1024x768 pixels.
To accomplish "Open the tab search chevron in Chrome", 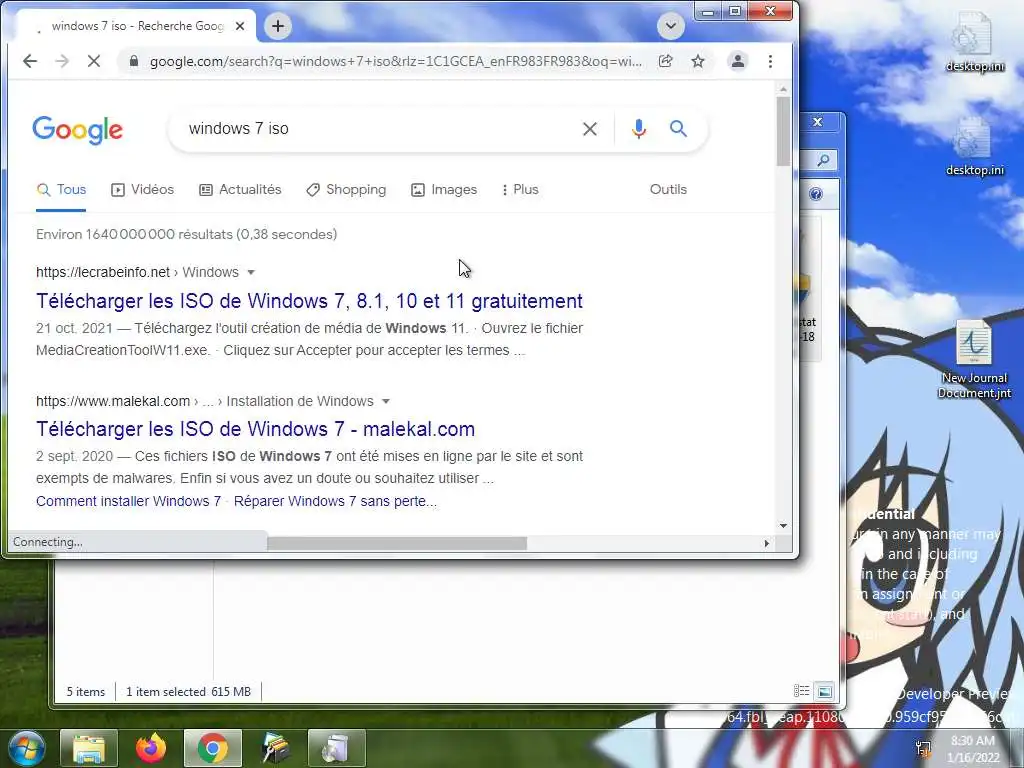I will [670, 26].
